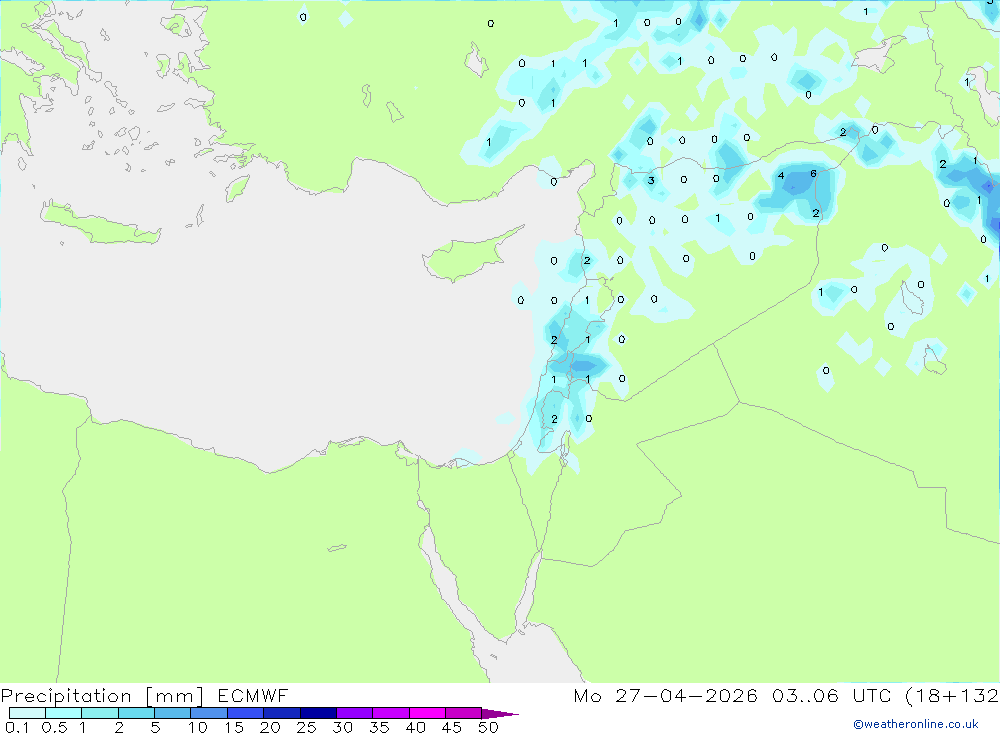Click the legend label "0.1"
1000x733 pixels.
coord(17,727)
